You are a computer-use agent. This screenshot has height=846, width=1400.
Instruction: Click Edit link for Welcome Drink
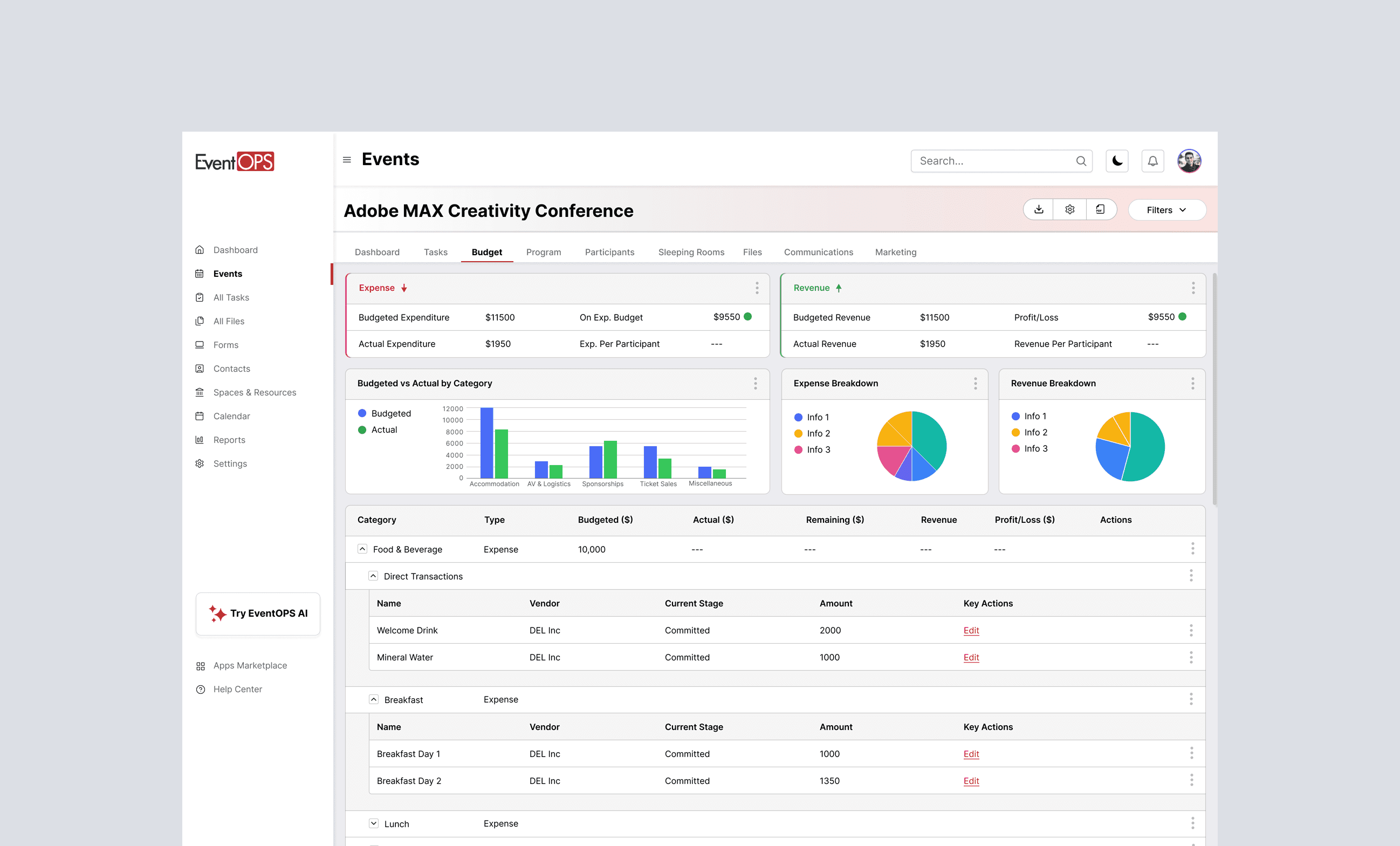[x=971, y=630]
